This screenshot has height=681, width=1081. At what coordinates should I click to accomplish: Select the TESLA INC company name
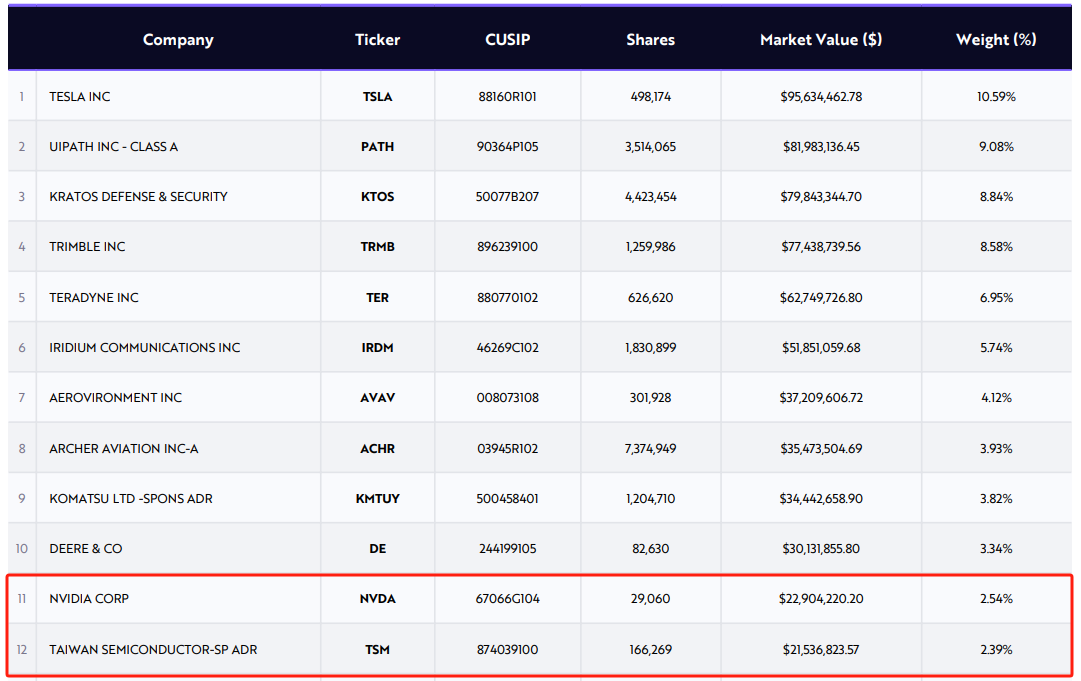(80, 96)
